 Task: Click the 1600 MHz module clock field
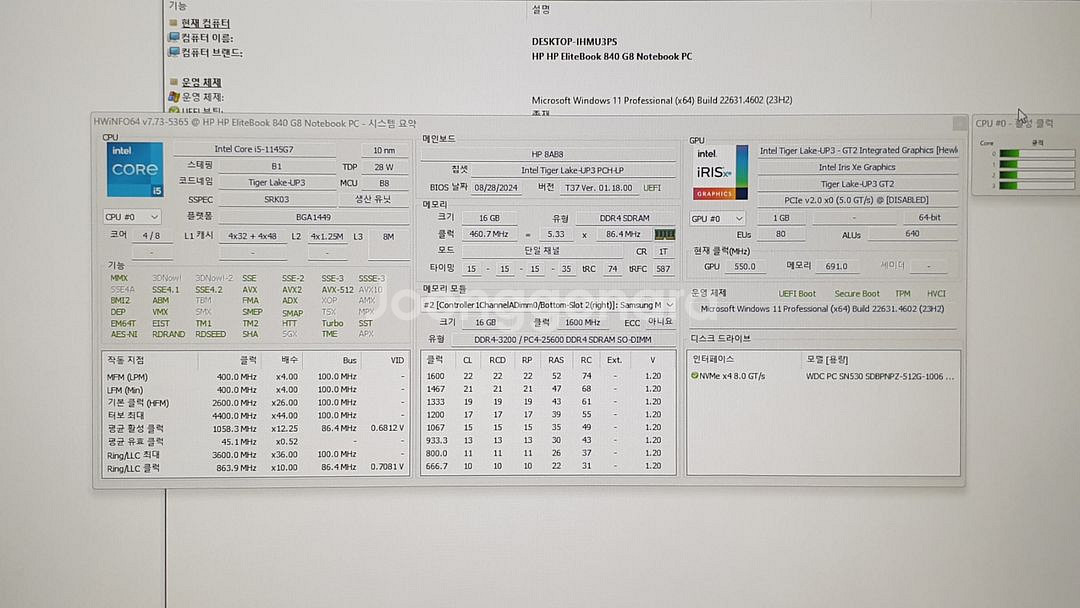(583, 322)
